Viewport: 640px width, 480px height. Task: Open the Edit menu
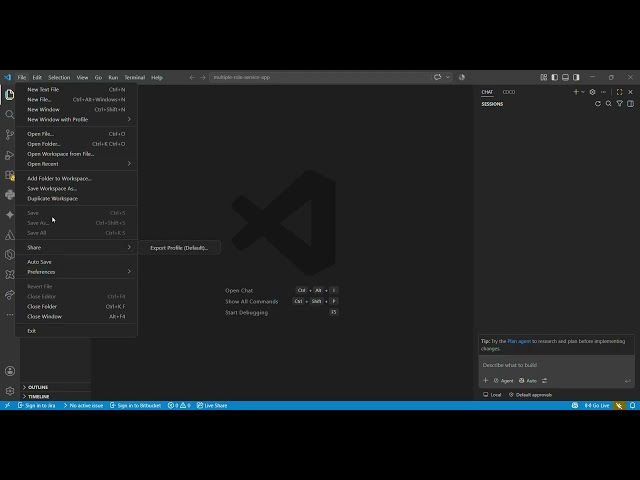pos(37,77)
